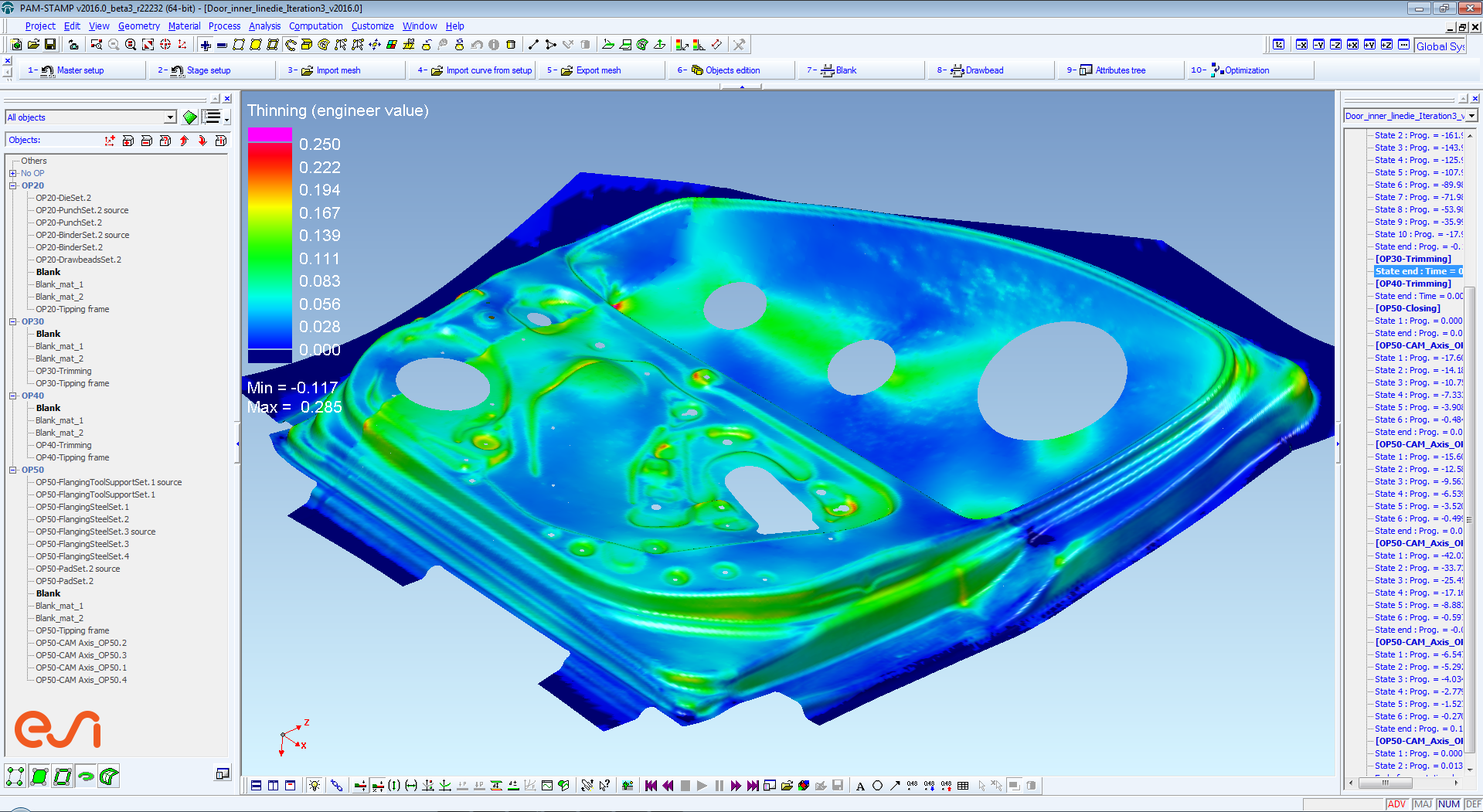Play the animation forward
Viewport: 1483px width, 812px height.
click(702, 786)
